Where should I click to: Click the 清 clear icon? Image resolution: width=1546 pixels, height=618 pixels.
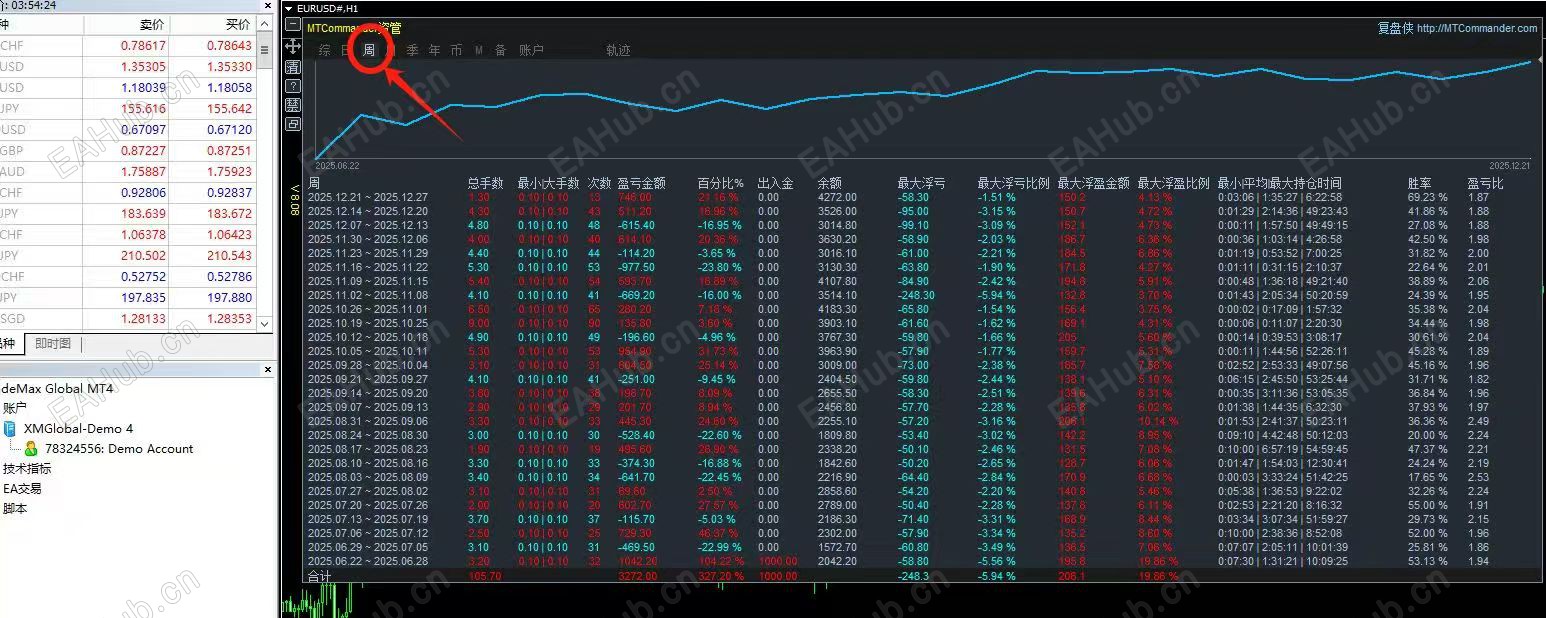click(x=293, y=67)
